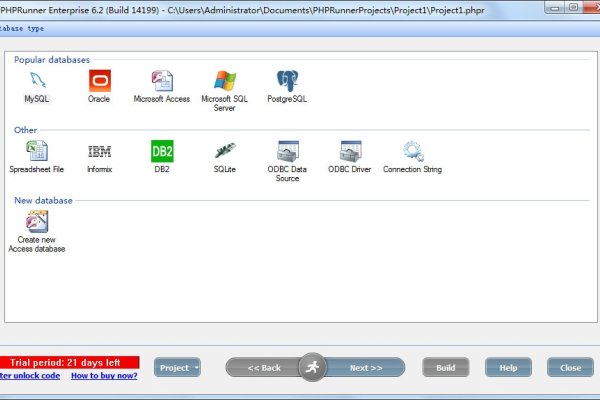Viewport: 600px width, 400px height.
Task: Select the ODBC Driver icon
Action: pos(350,152)
